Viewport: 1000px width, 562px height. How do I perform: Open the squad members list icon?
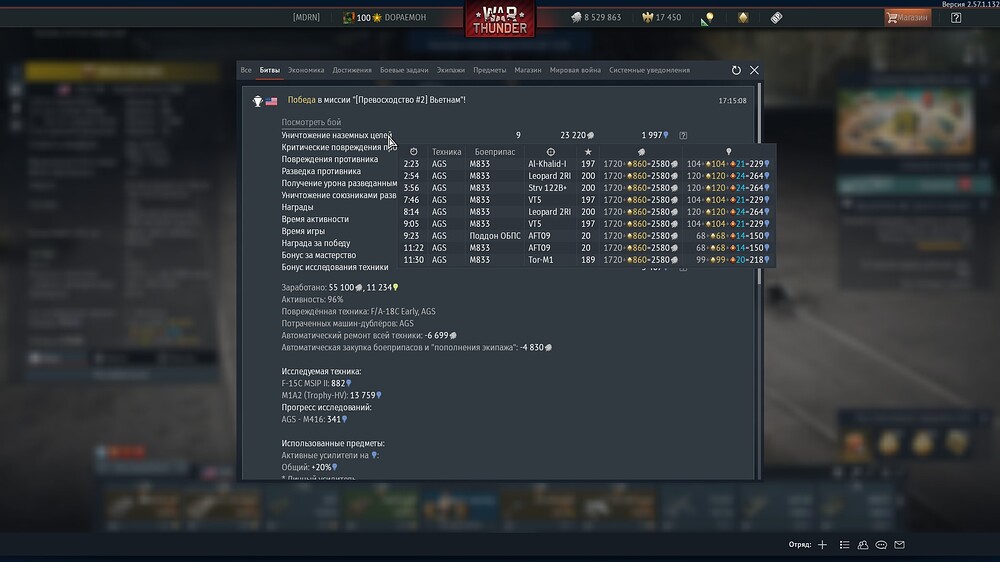tap(844, 545)
